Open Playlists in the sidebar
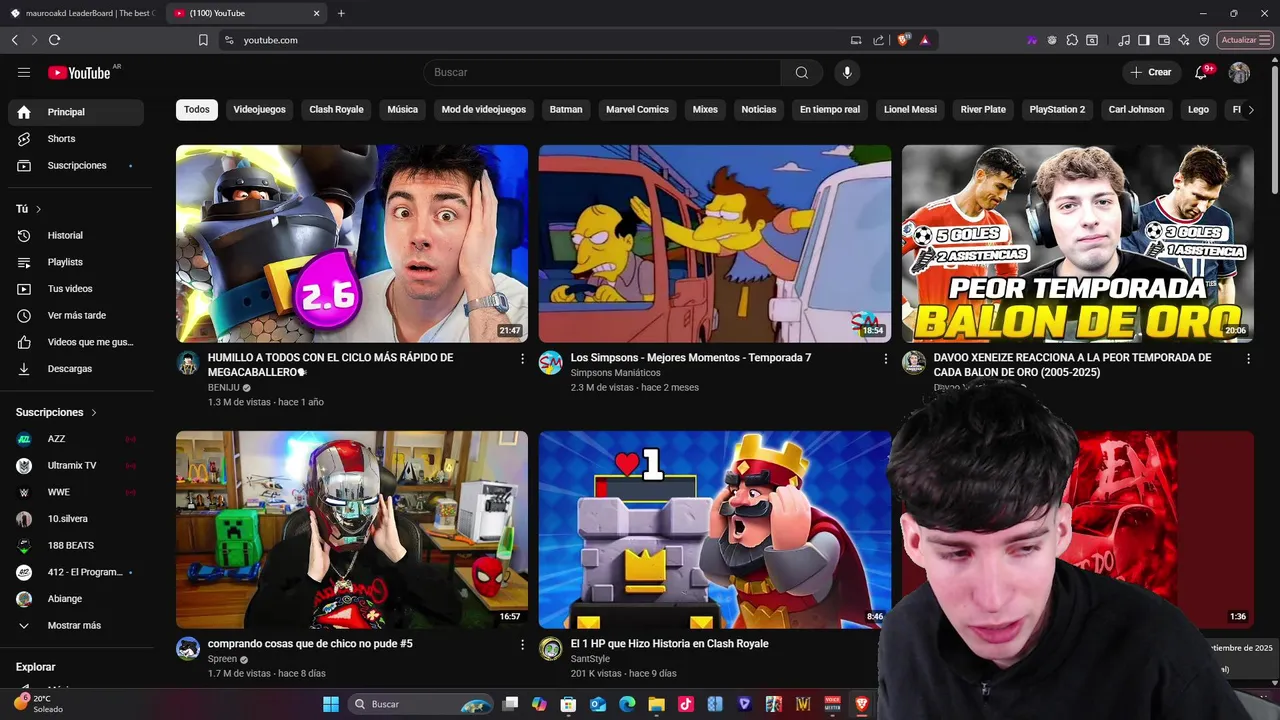This screenshot has width=1280, height=720. 76,262
